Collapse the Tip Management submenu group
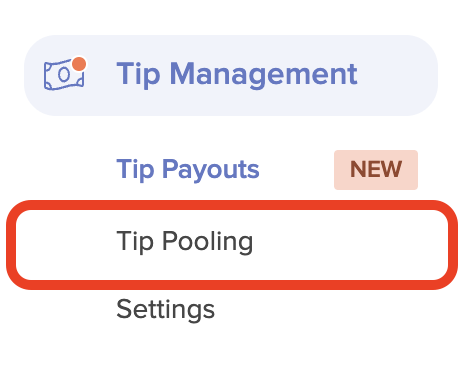The image size is (460, 366). [x=231, y=75]
